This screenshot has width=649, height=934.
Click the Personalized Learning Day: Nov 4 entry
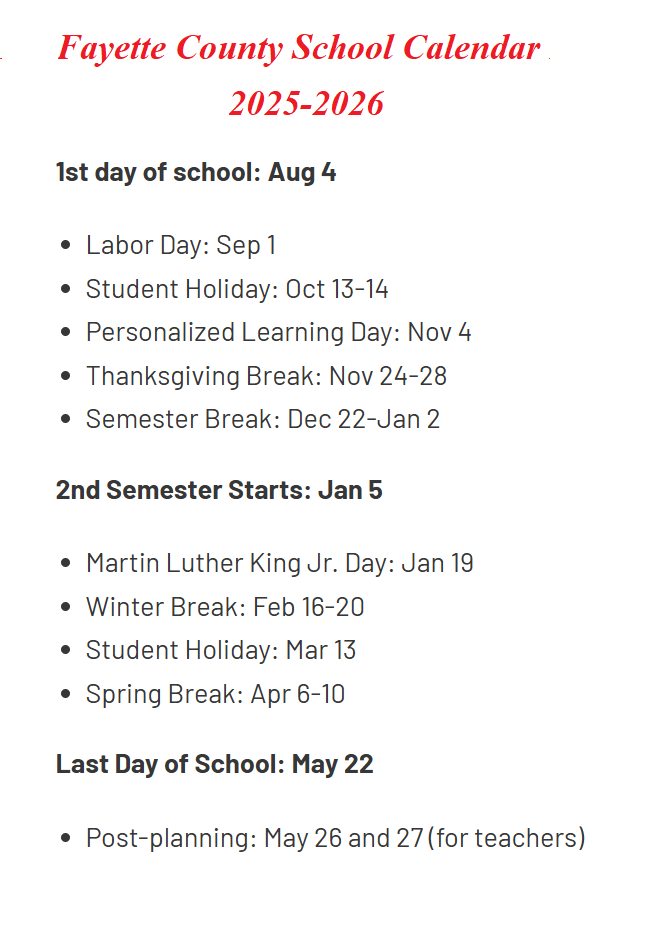coord(278,332)
